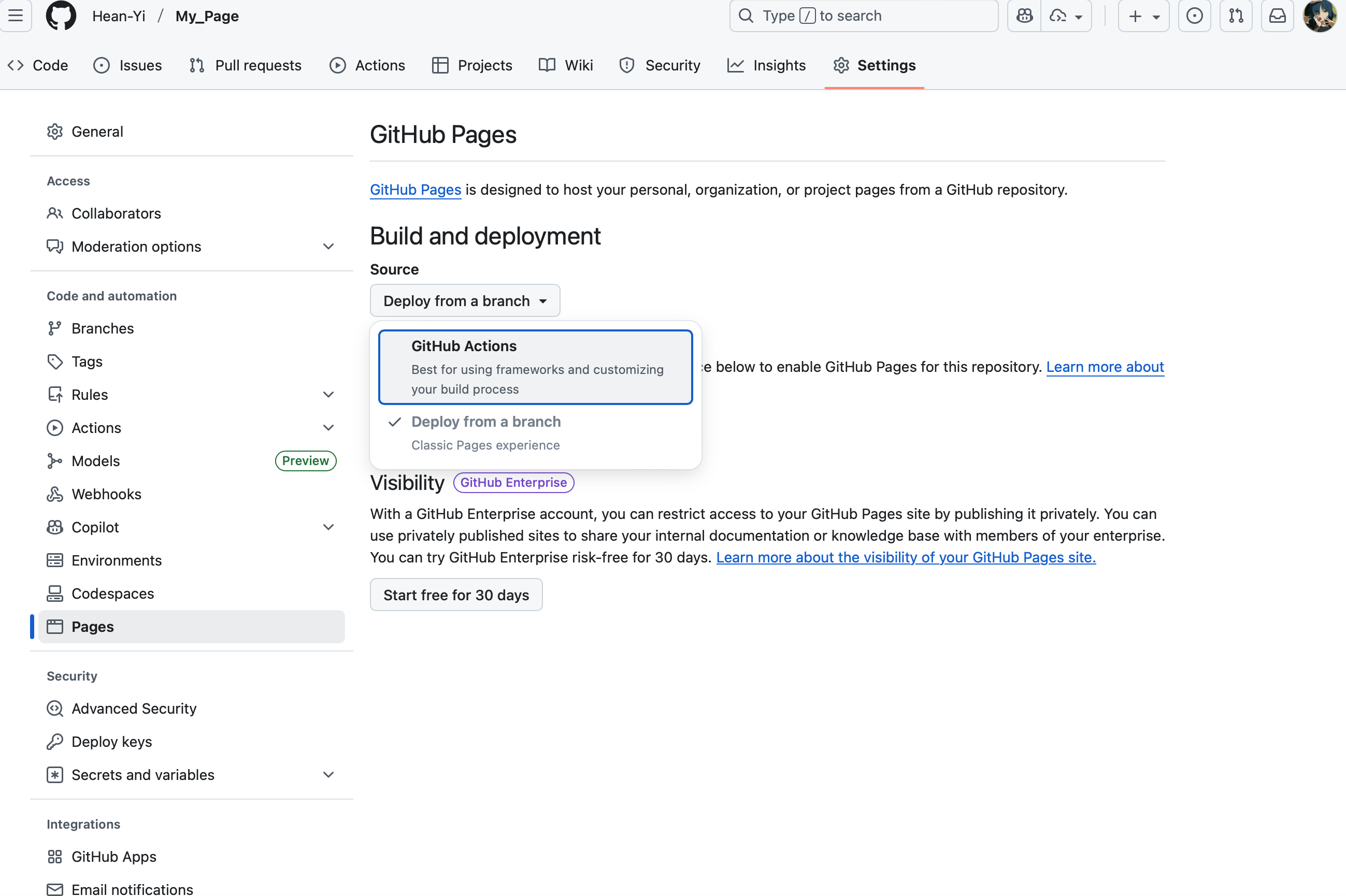Open the create new plus dropdown

coord(1143,16)
